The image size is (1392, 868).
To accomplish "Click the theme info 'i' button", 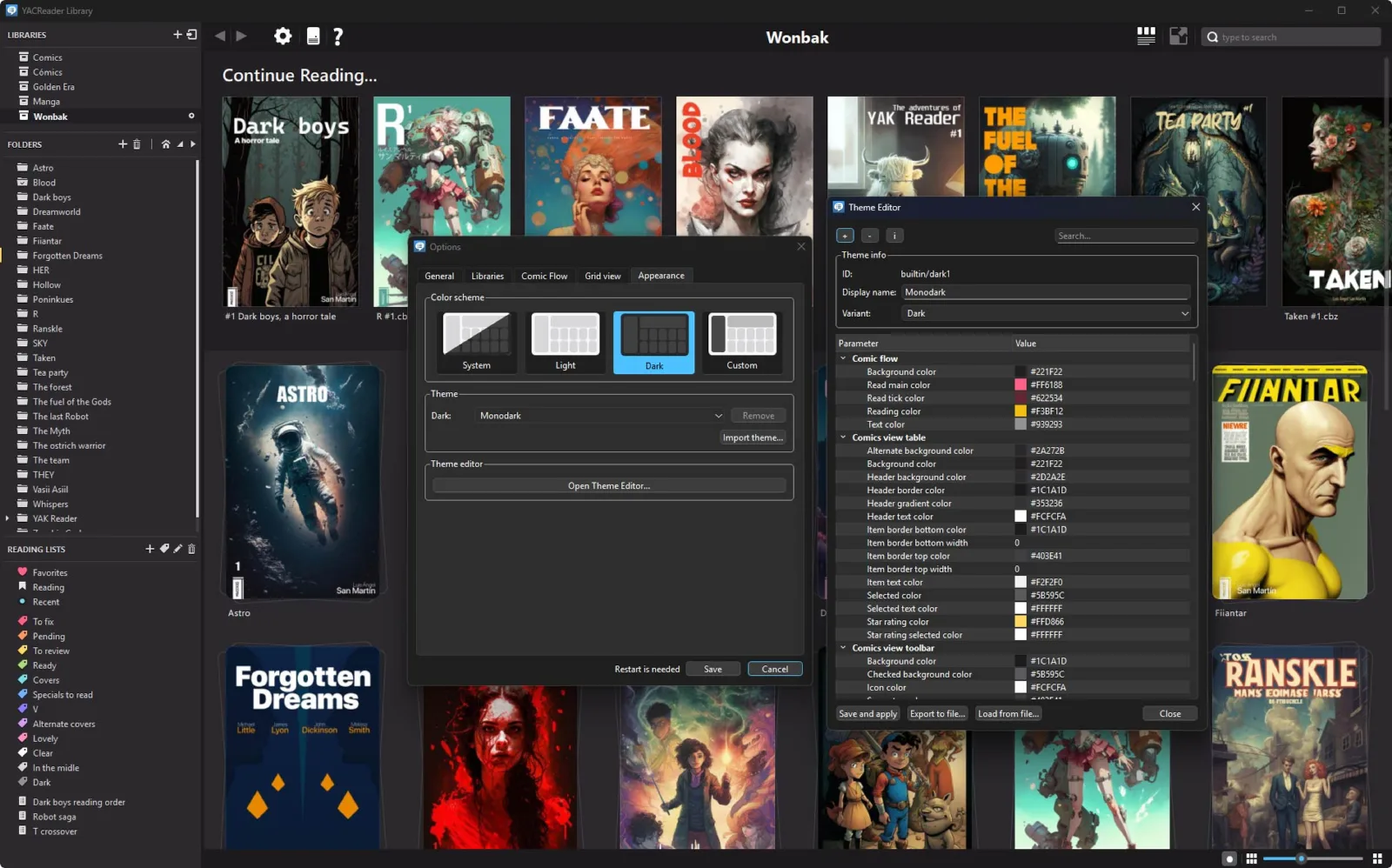I will pos(894,236).
